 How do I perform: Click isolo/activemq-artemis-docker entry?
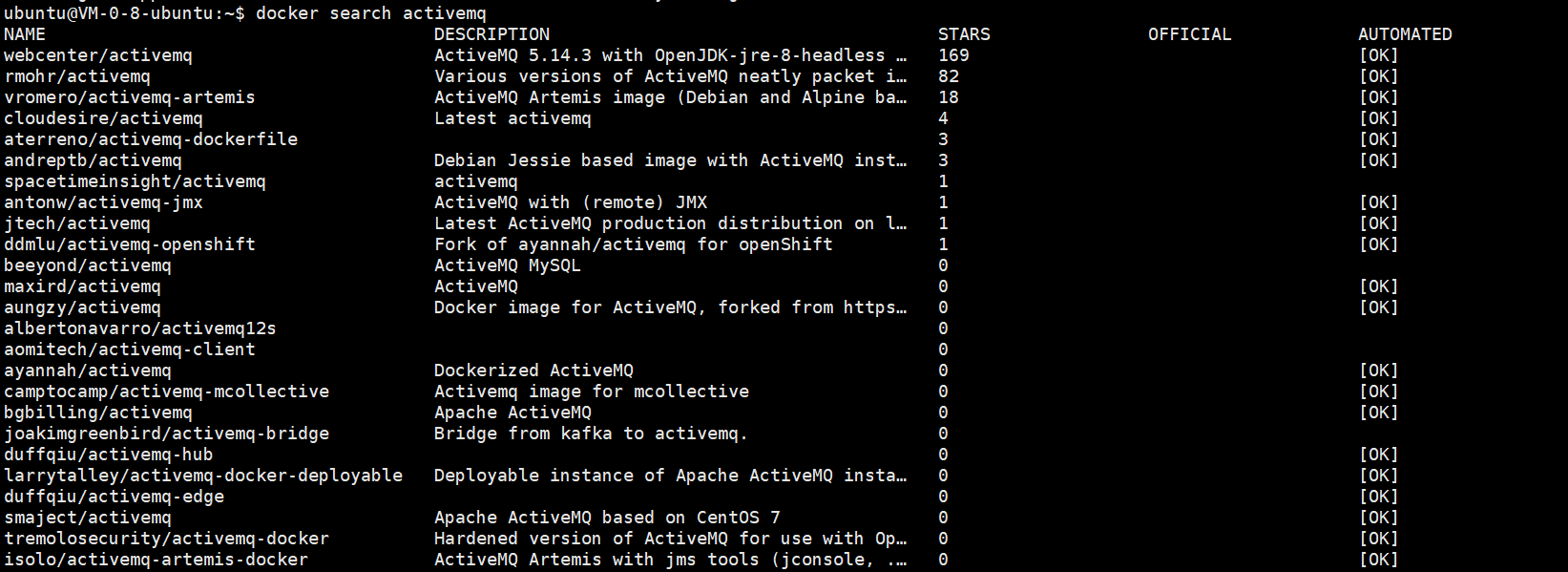156,560
